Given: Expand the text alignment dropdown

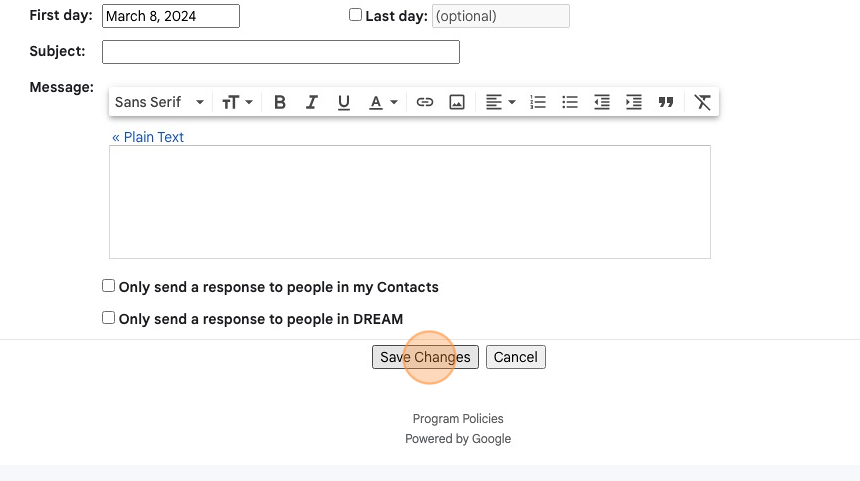Looking at the screenshot, I should pos(500,102).
